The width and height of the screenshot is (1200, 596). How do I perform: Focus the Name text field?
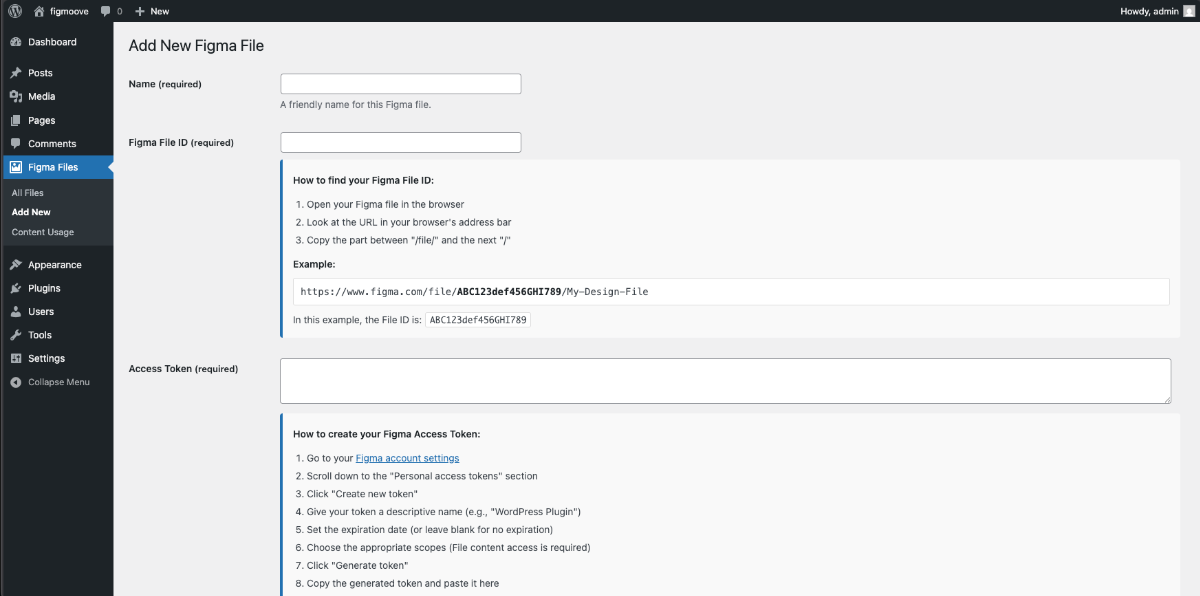coord(400,84)
